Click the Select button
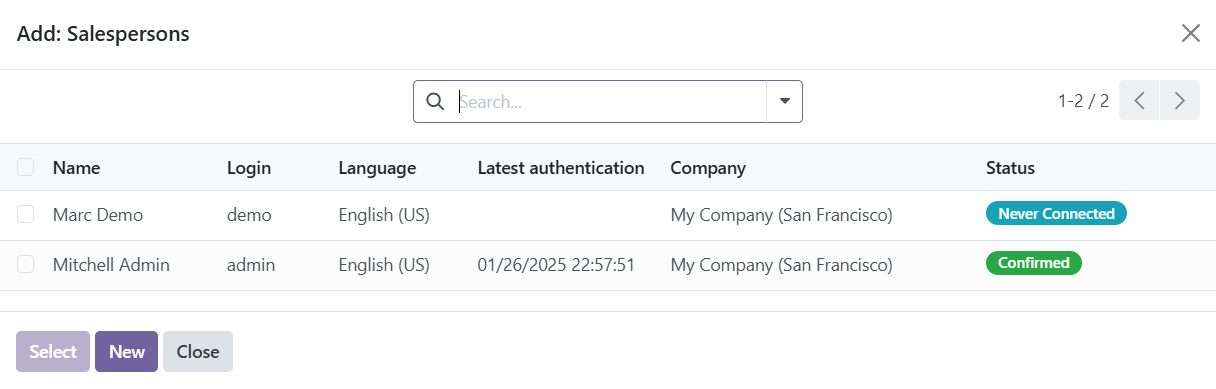 pos(53,352)
